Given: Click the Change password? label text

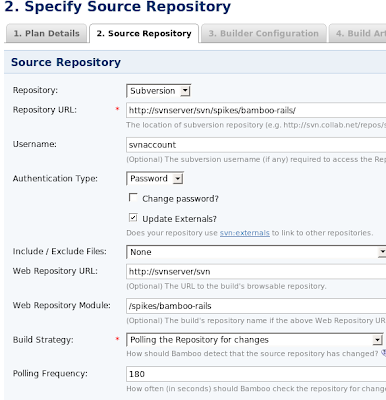Looking at the screenshot, I should point(180,199).
